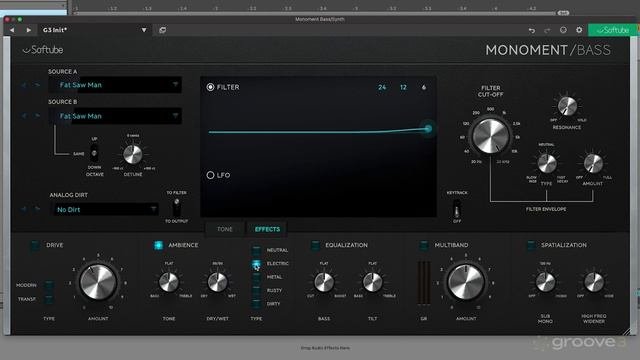
Task: Select Metal ambience type
Action: (x=256, y=277)
